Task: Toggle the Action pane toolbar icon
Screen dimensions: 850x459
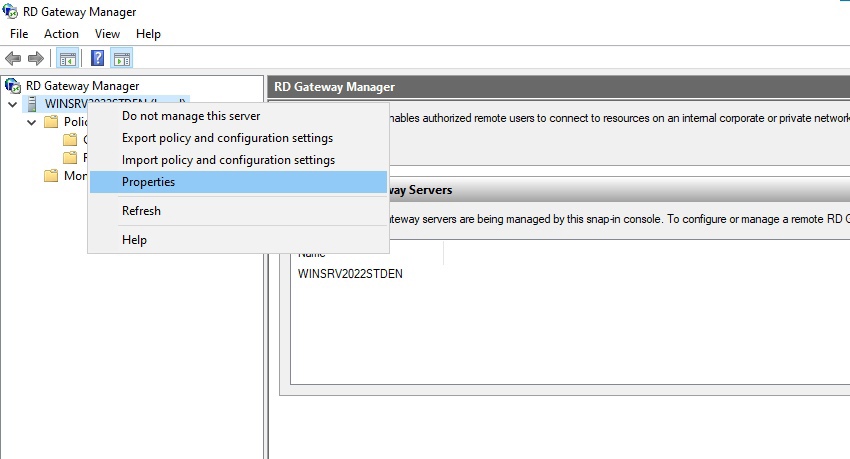Action: click(x=122, y=59)
